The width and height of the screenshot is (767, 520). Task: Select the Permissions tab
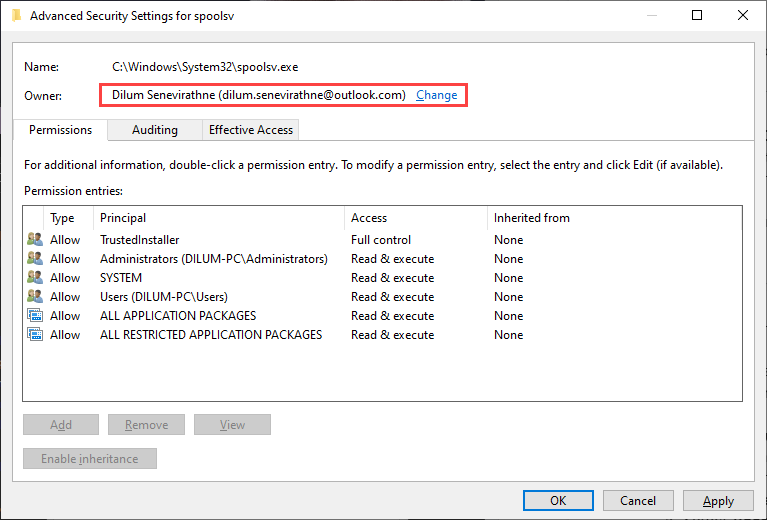[x=60, y=130]
